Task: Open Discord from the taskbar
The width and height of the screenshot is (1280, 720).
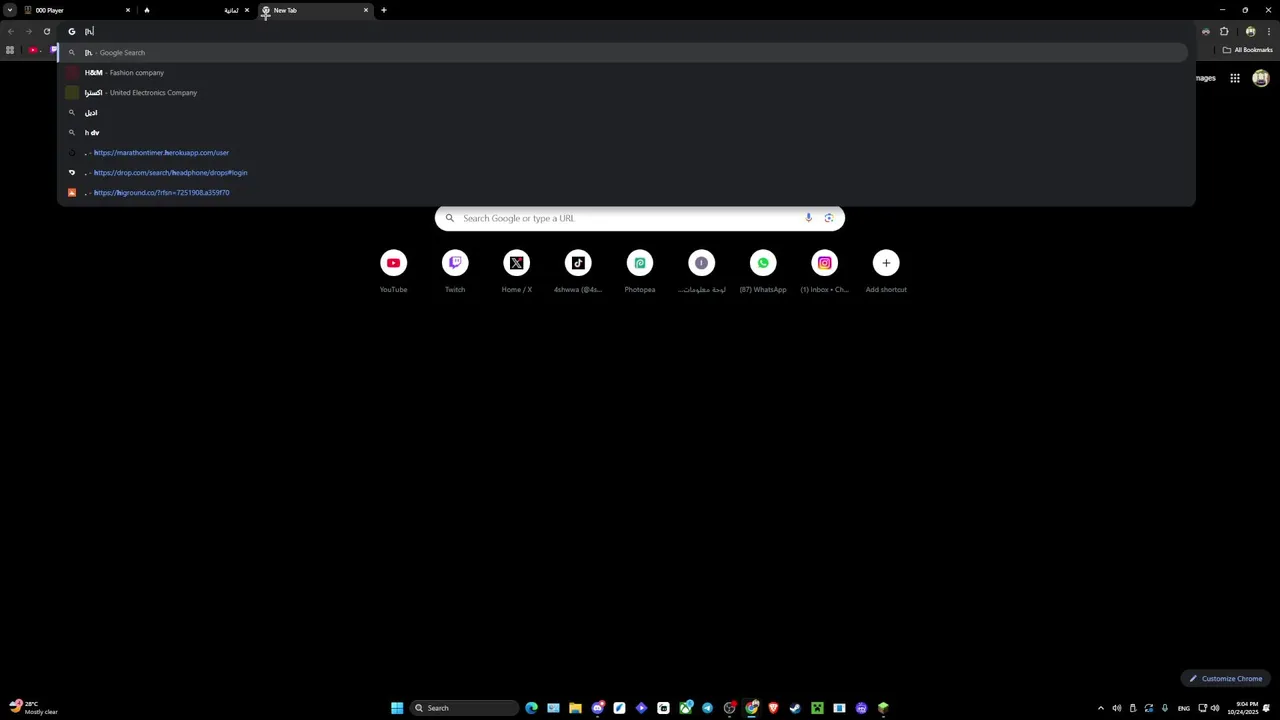Action: (x=597, y=708)
